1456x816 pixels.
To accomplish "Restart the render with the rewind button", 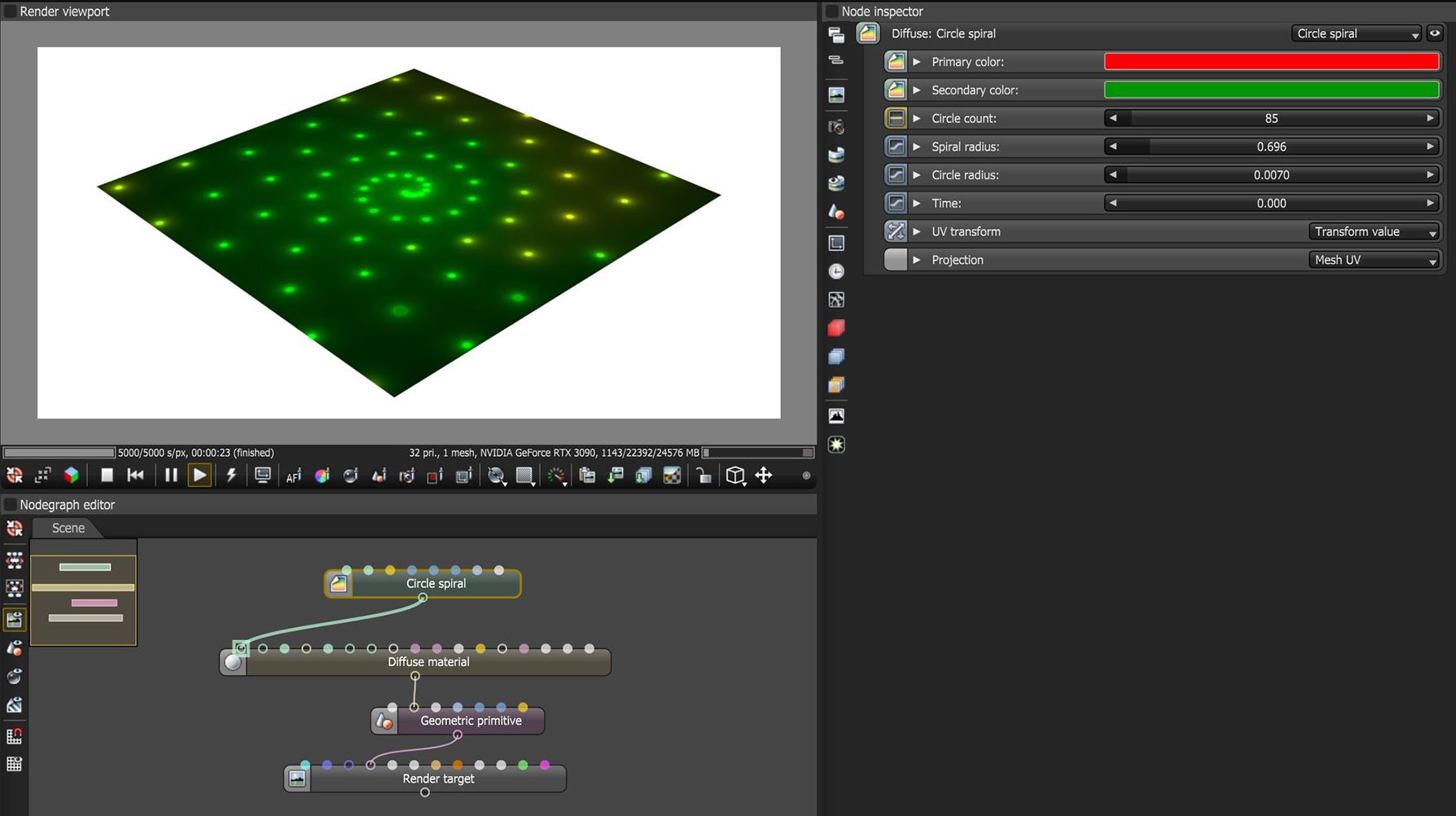I will 136,476.
